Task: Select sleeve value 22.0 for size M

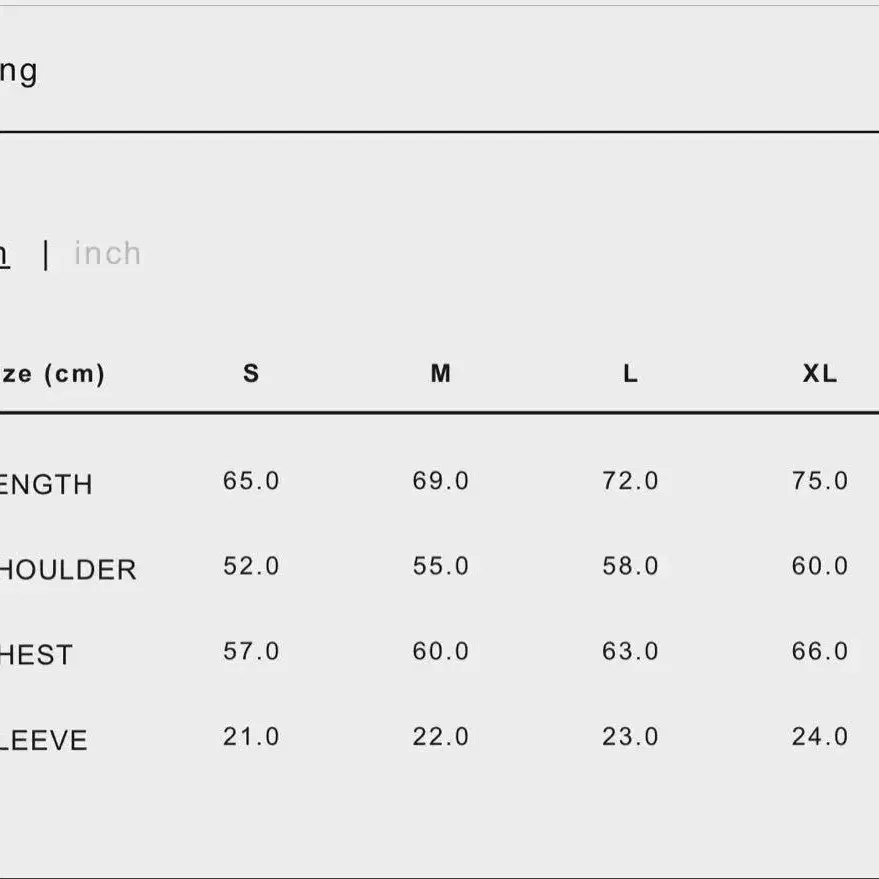Action: [x=441, y=737]
